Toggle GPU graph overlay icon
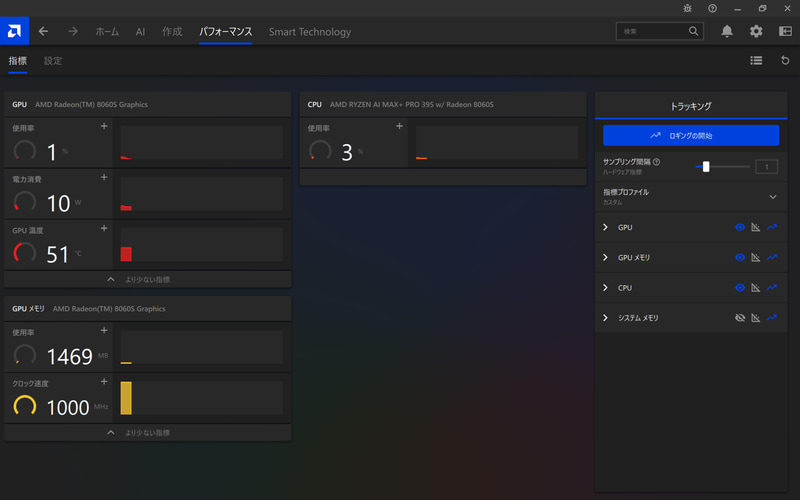The image size is (800, 500). coord(756,227)
